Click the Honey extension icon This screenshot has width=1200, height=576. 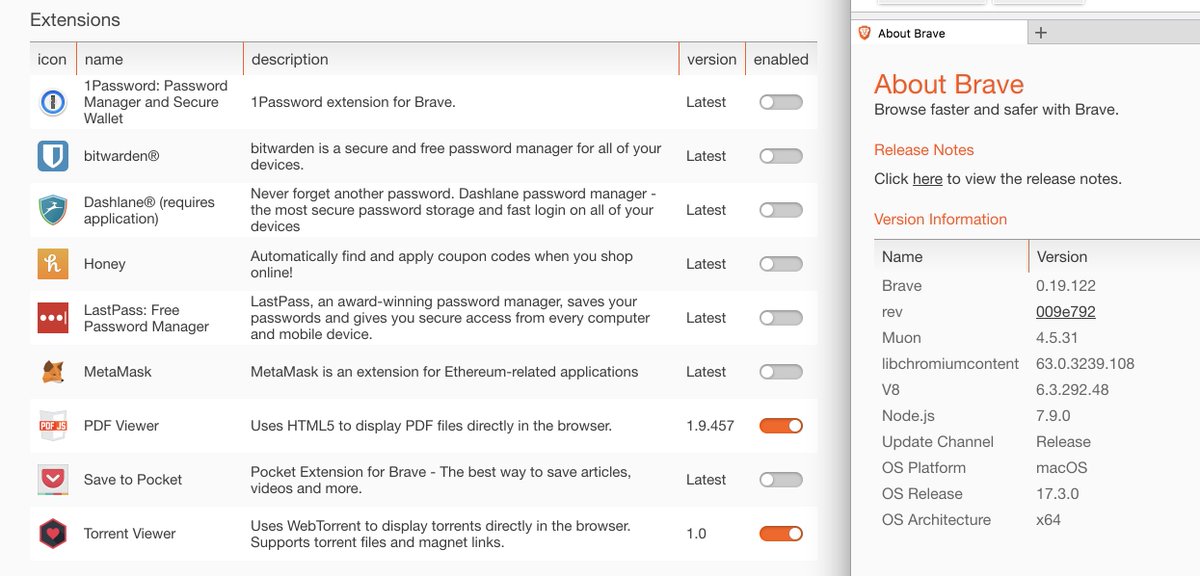click(52, 264)
